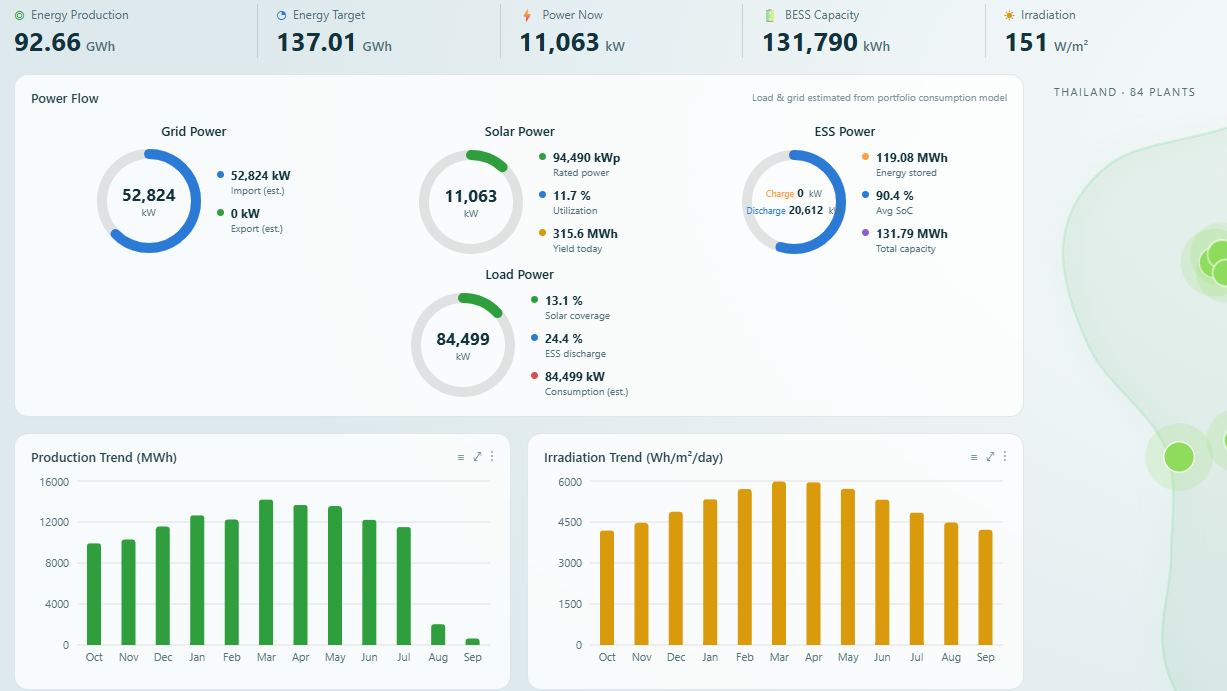Select the Oct bar in Production Trend
Viewport: 1227px width, 691px height.
coord(94,594)
